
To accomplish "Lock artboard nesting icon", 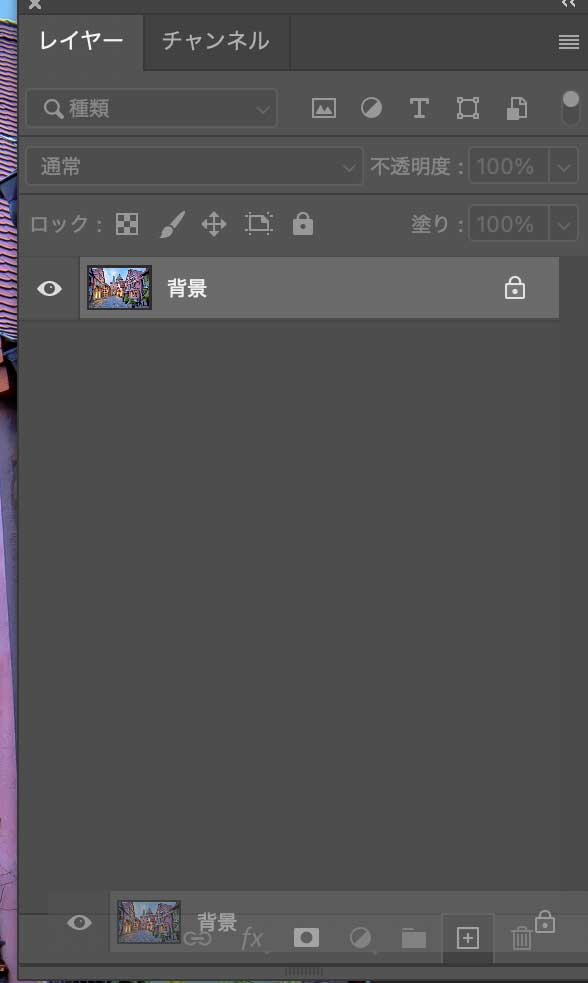I will click(x=258, y=224).
